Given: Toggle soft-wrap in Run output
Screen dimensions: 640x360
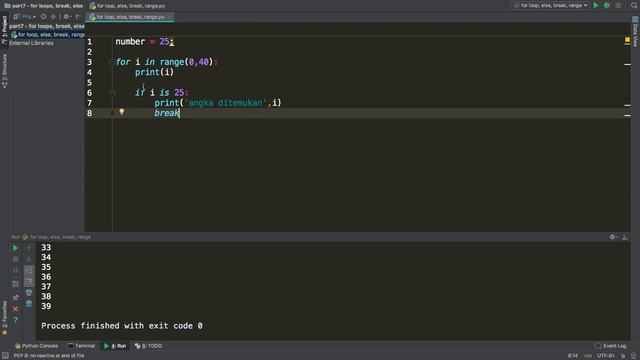Looking at the screenshot, I should (29, 270).
